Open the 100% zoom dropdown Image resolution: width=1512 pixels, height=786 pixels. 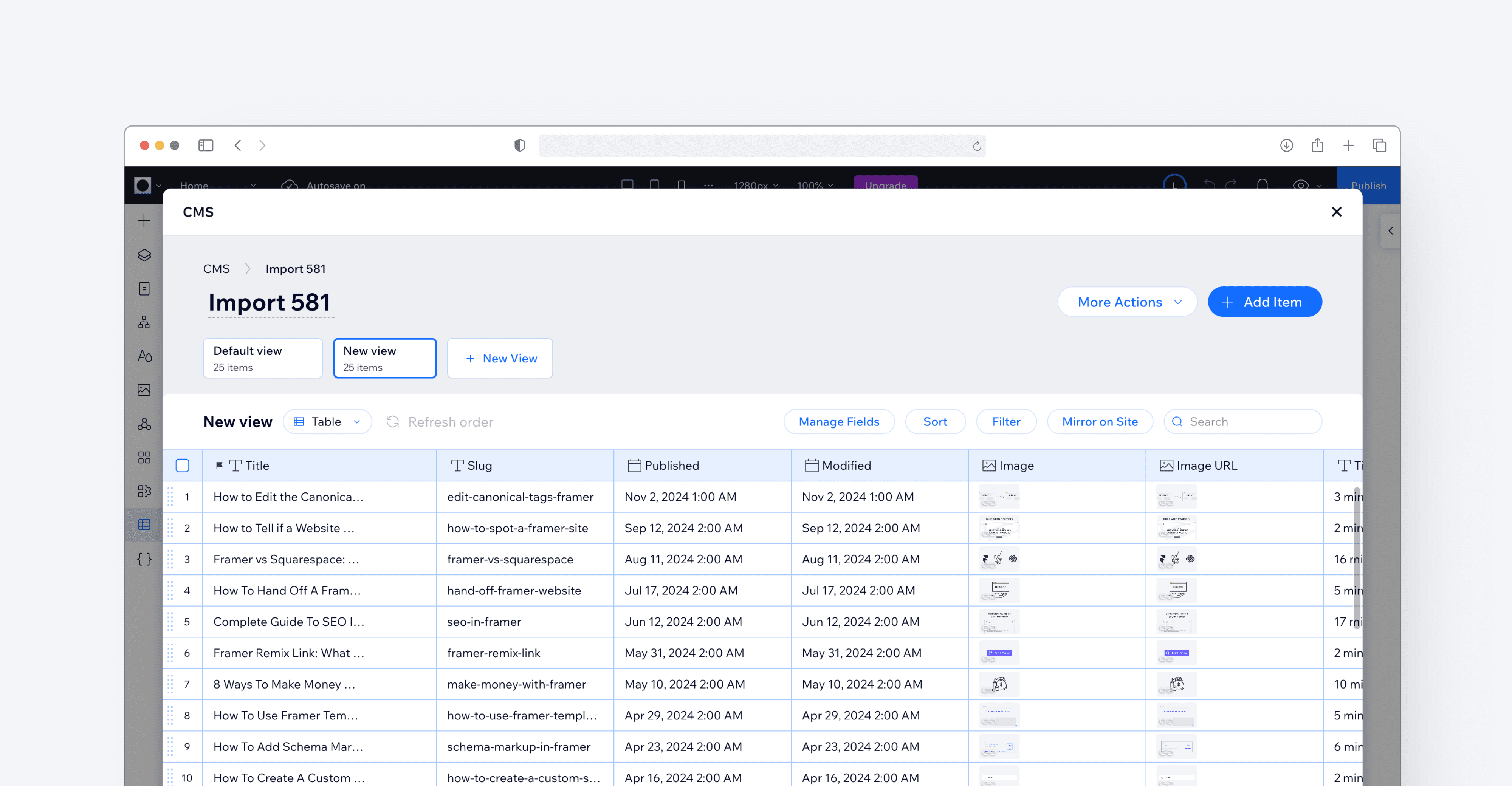pos(815,185)
